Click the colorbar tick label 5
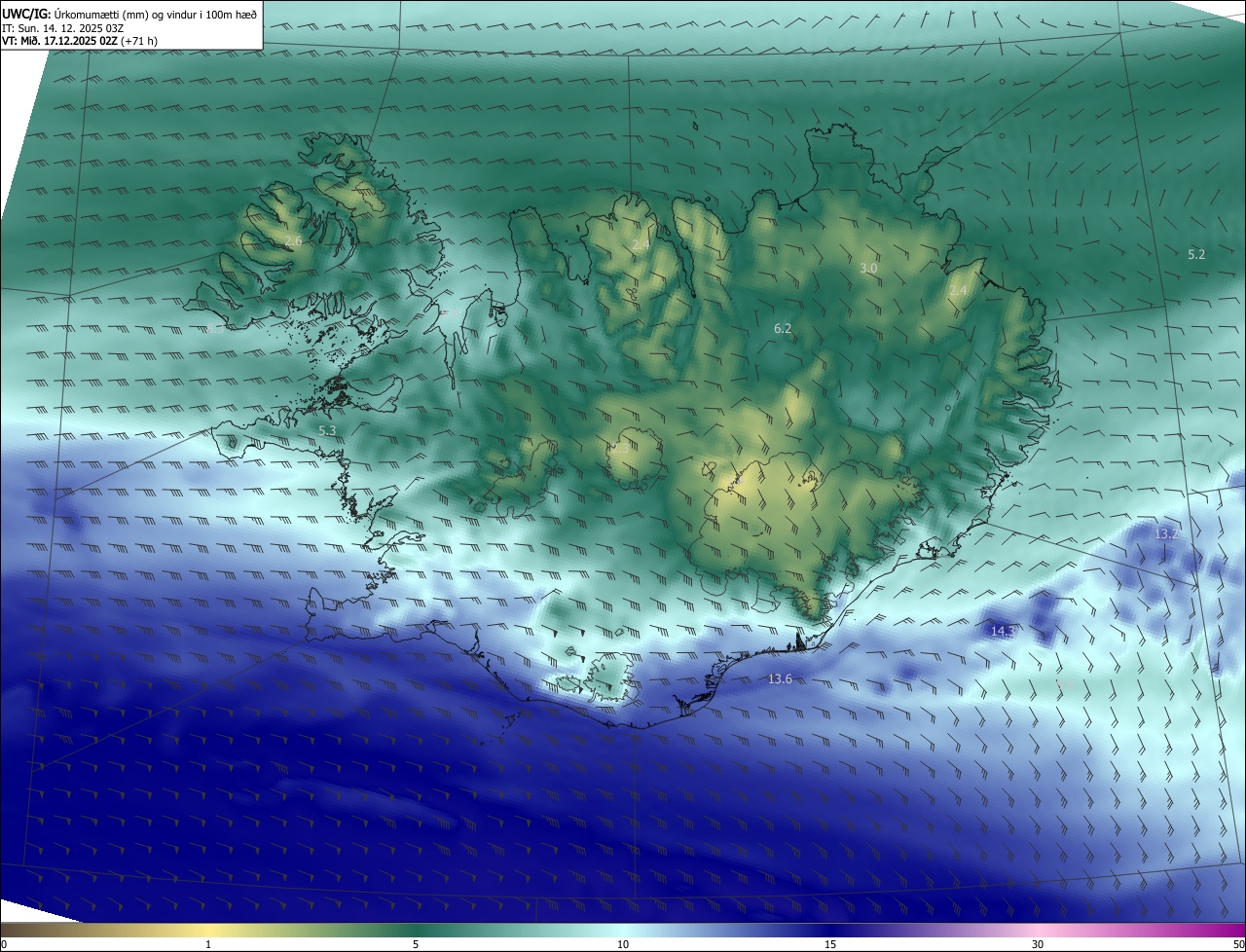1246x952 pixels. (416, 944)
